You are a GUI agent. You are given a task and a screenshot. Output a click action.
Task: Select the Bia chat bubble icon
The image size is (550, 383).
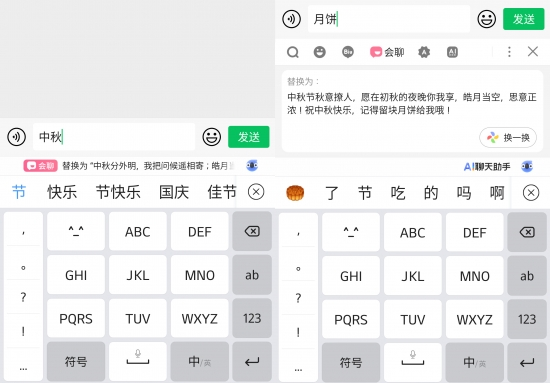click(x=348, y=52)
